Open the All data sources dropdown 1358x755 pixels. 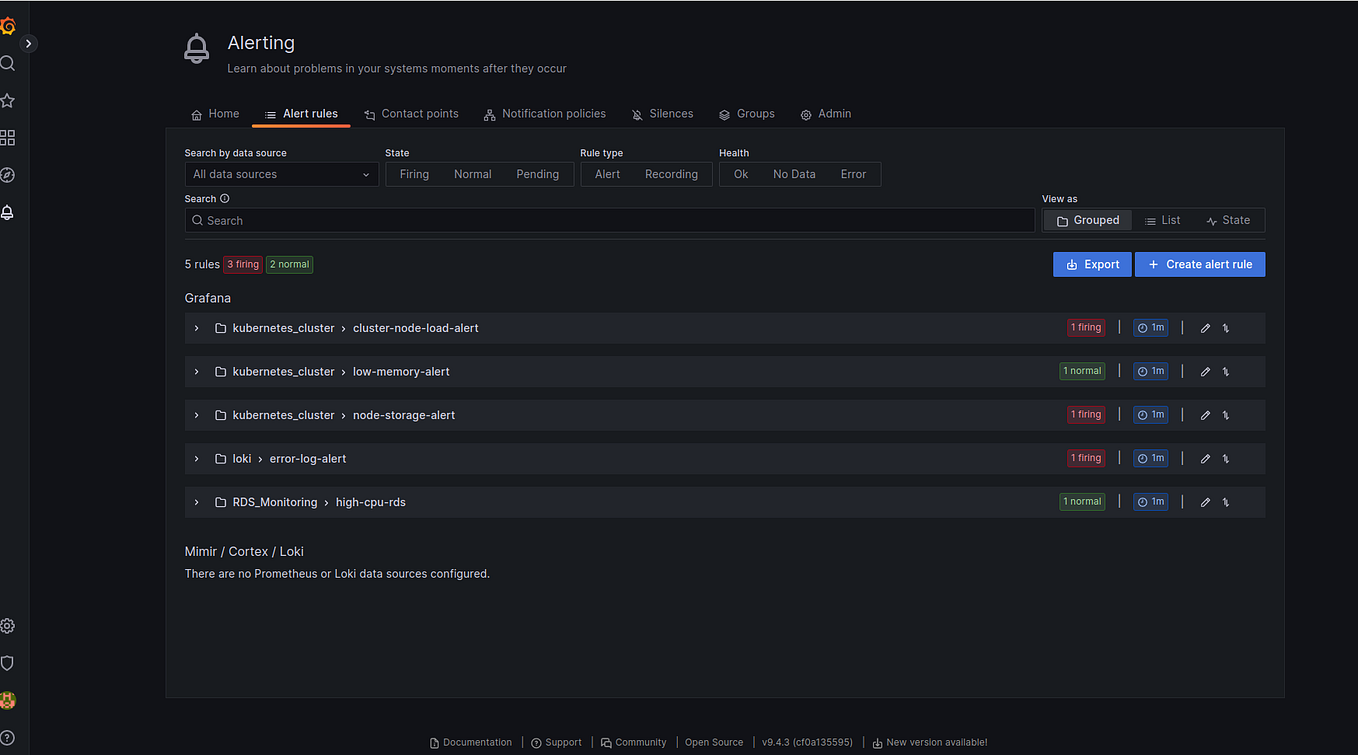[x=281, y=173]
